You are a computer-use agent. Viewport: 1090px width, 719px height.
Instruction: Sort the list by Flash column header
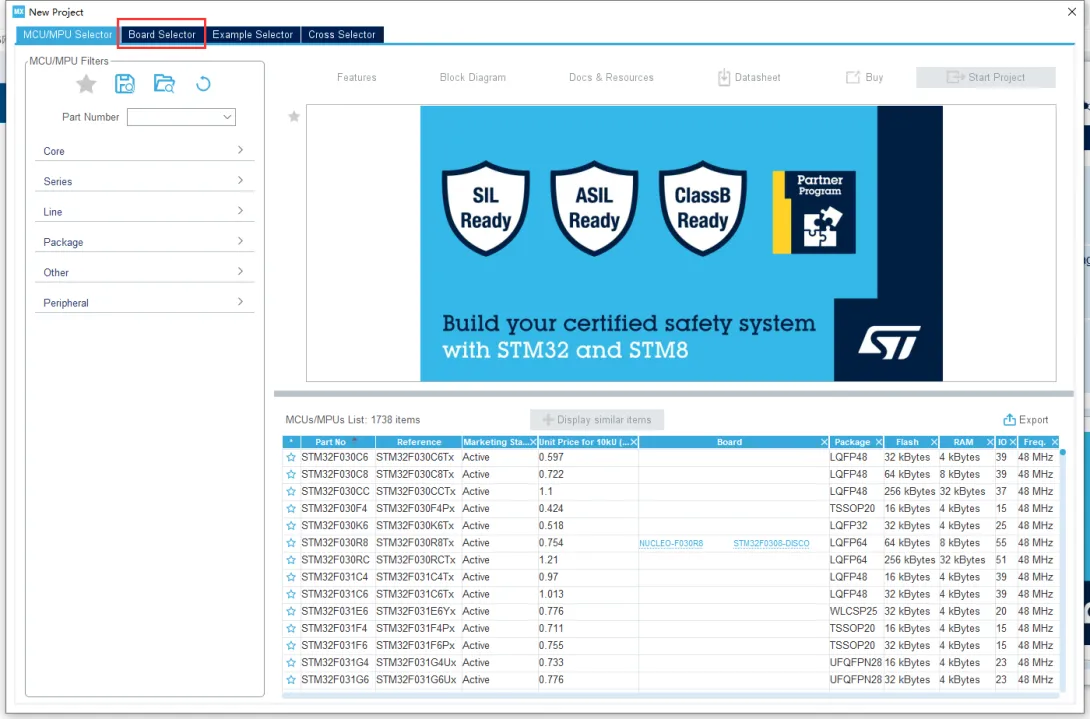(x=907, y=442)
